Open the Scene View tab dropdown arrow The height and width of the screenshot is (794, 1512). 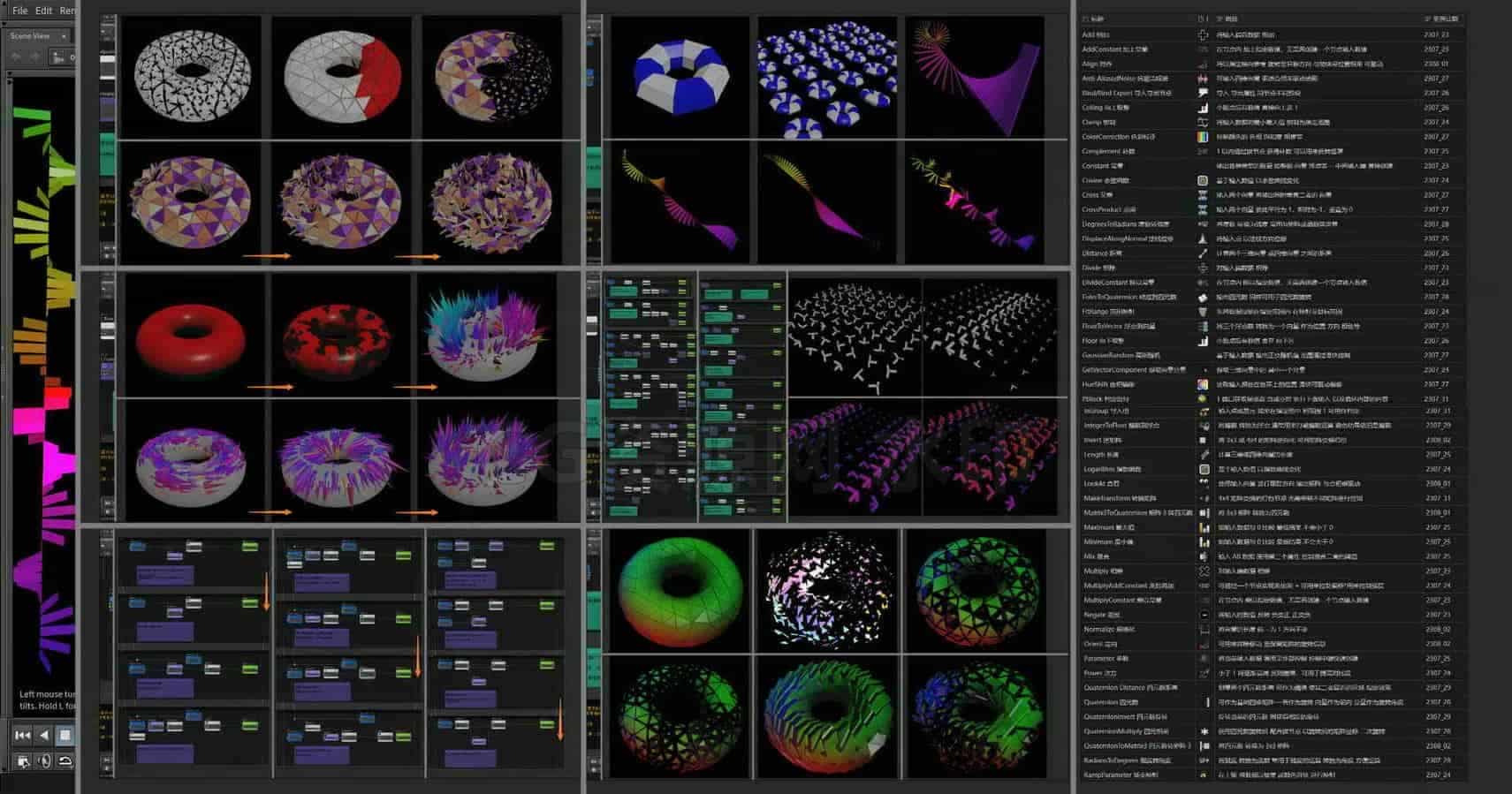tap(64, 36)
